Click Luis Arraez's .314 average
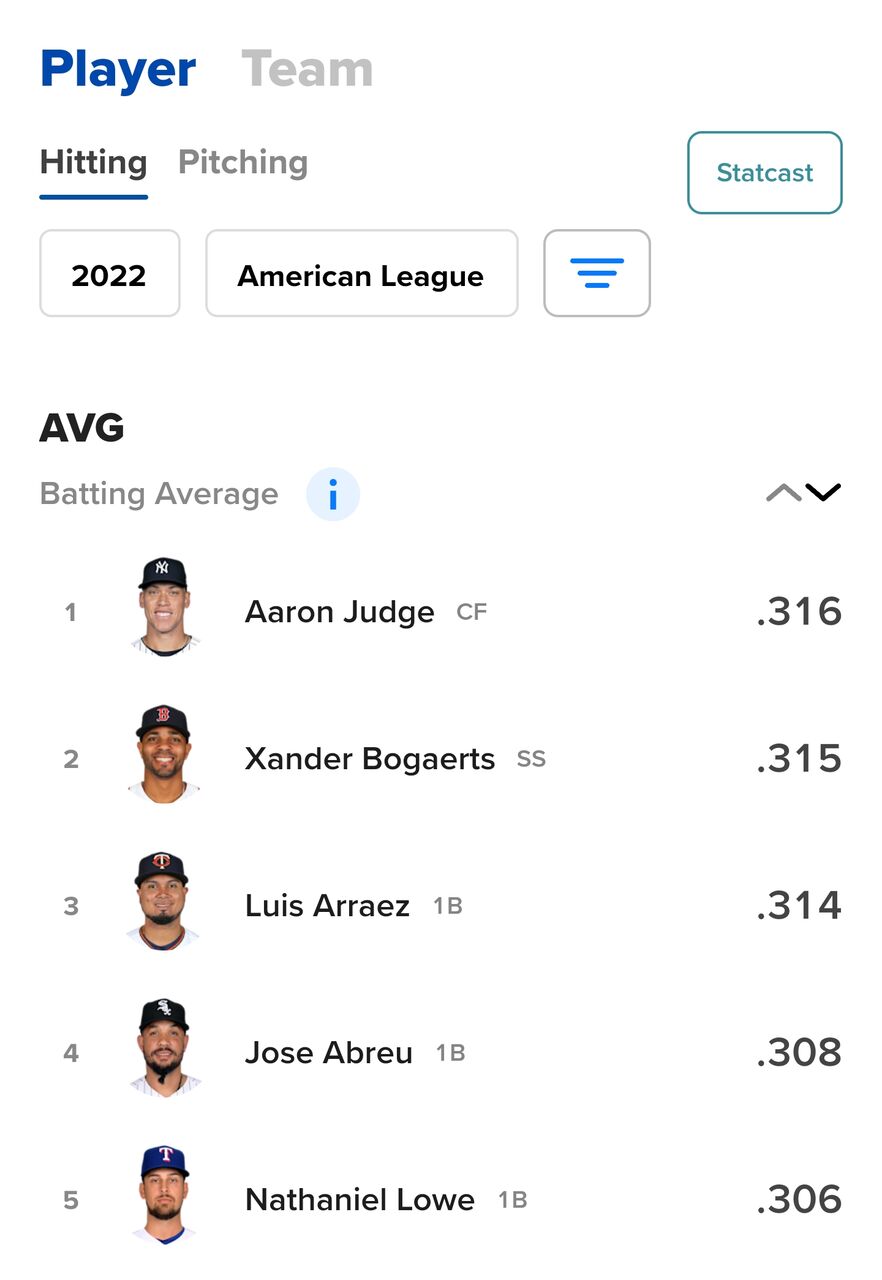This screenshot has height=1280, width=882. click(x=798, y=906)
